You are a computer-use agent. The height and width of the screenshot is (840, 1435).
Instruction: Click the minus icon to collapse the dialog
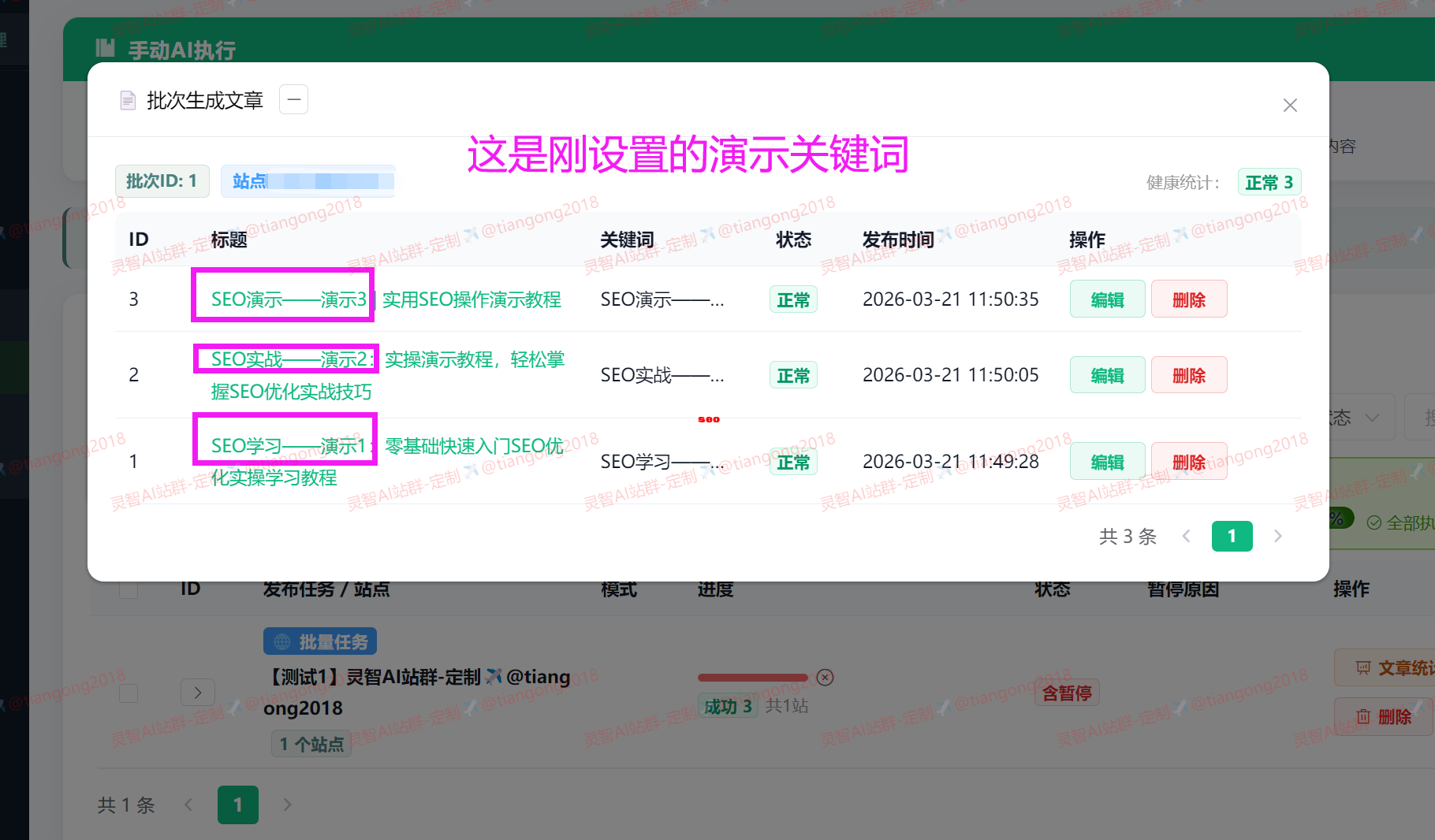click(x=293, y=99)
